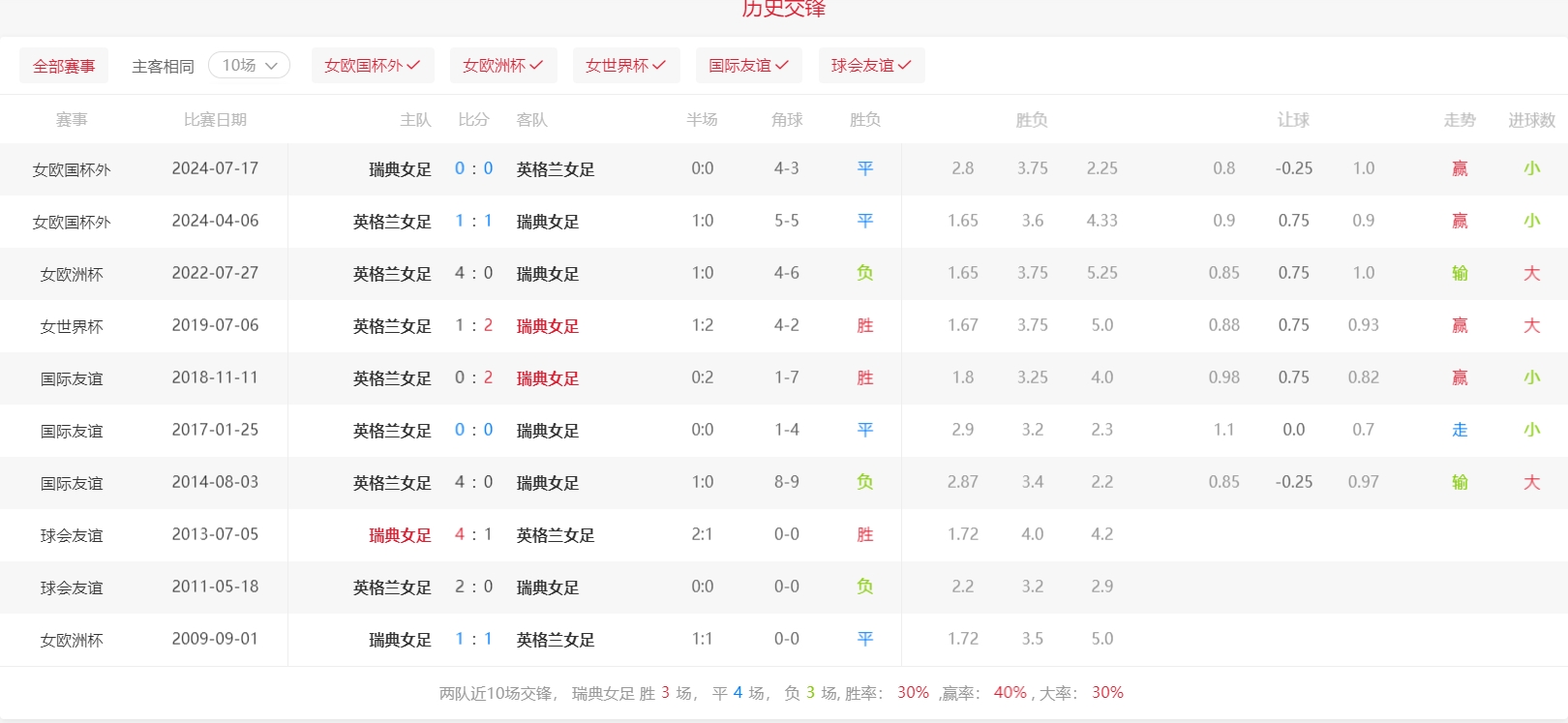This screenshot has width=1568, height=723.
Task: Click the 让球 column header
Action: pyautogui.click(x=1293, y=120)
